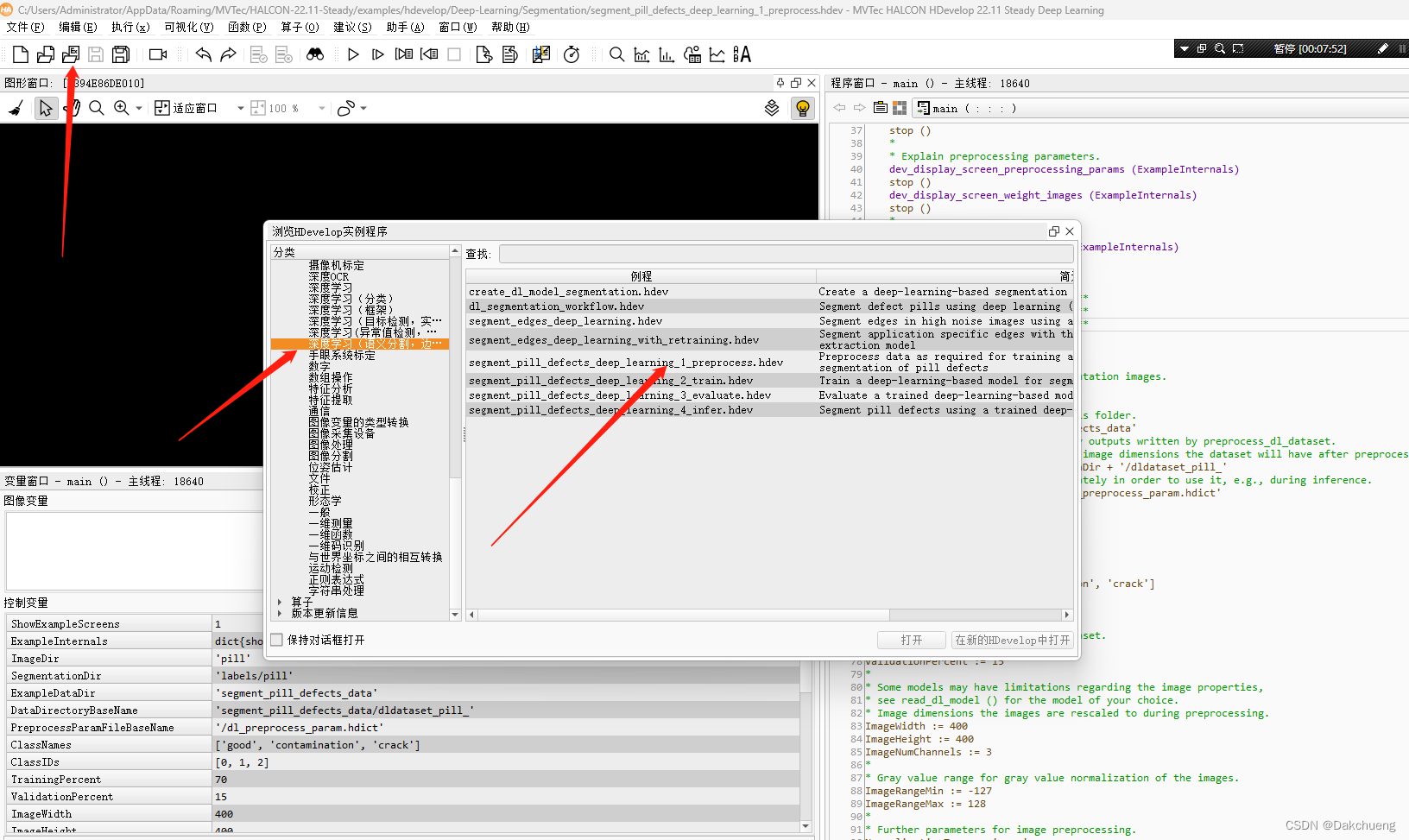Step out of the procedure icon
The image size is (1409, 840).
coord(429,54)
